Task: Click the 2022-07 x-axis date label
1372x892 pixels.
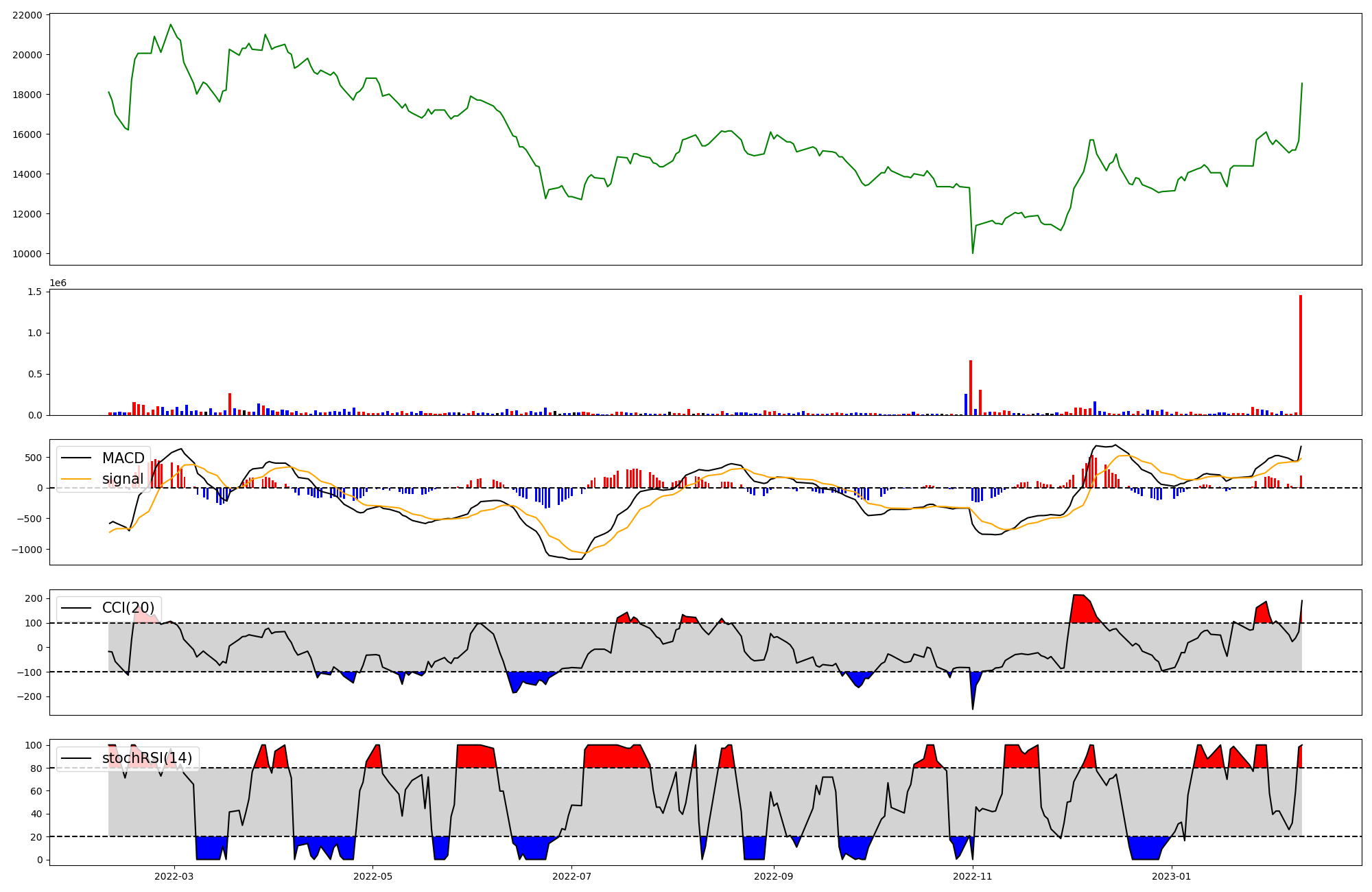Action: click(571, 876)
